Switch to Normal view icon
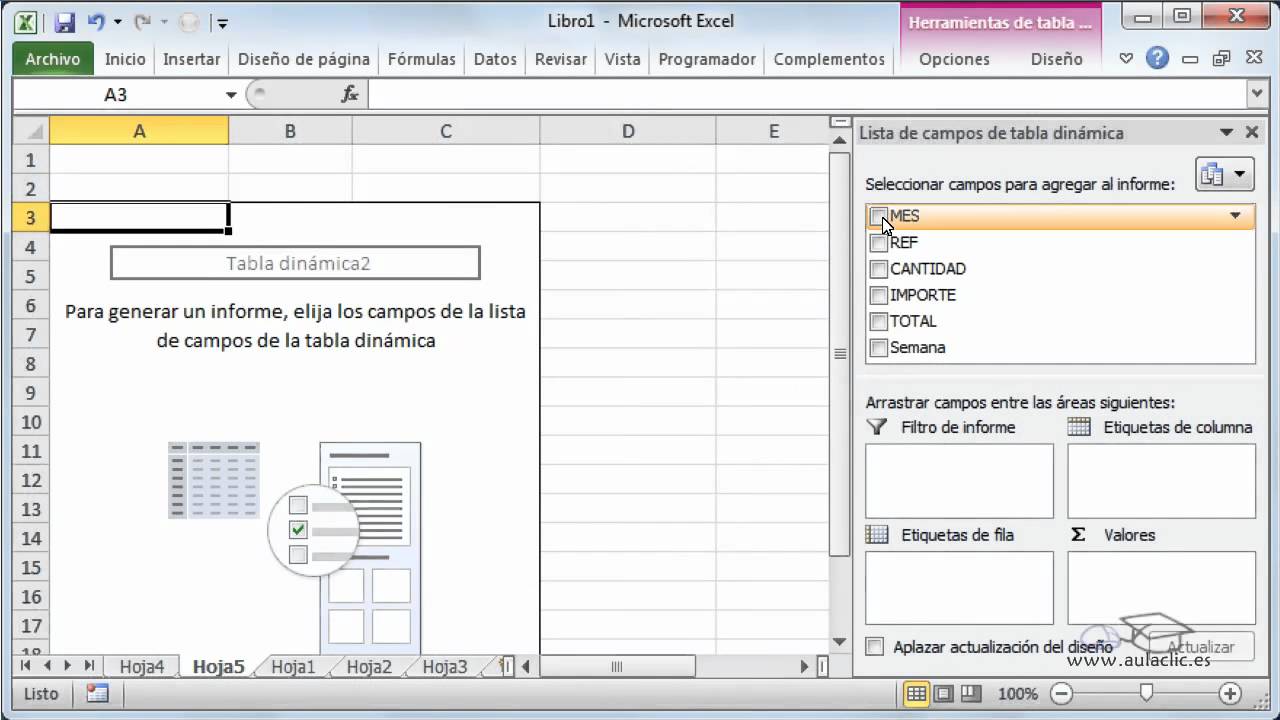 click(916, 693)
